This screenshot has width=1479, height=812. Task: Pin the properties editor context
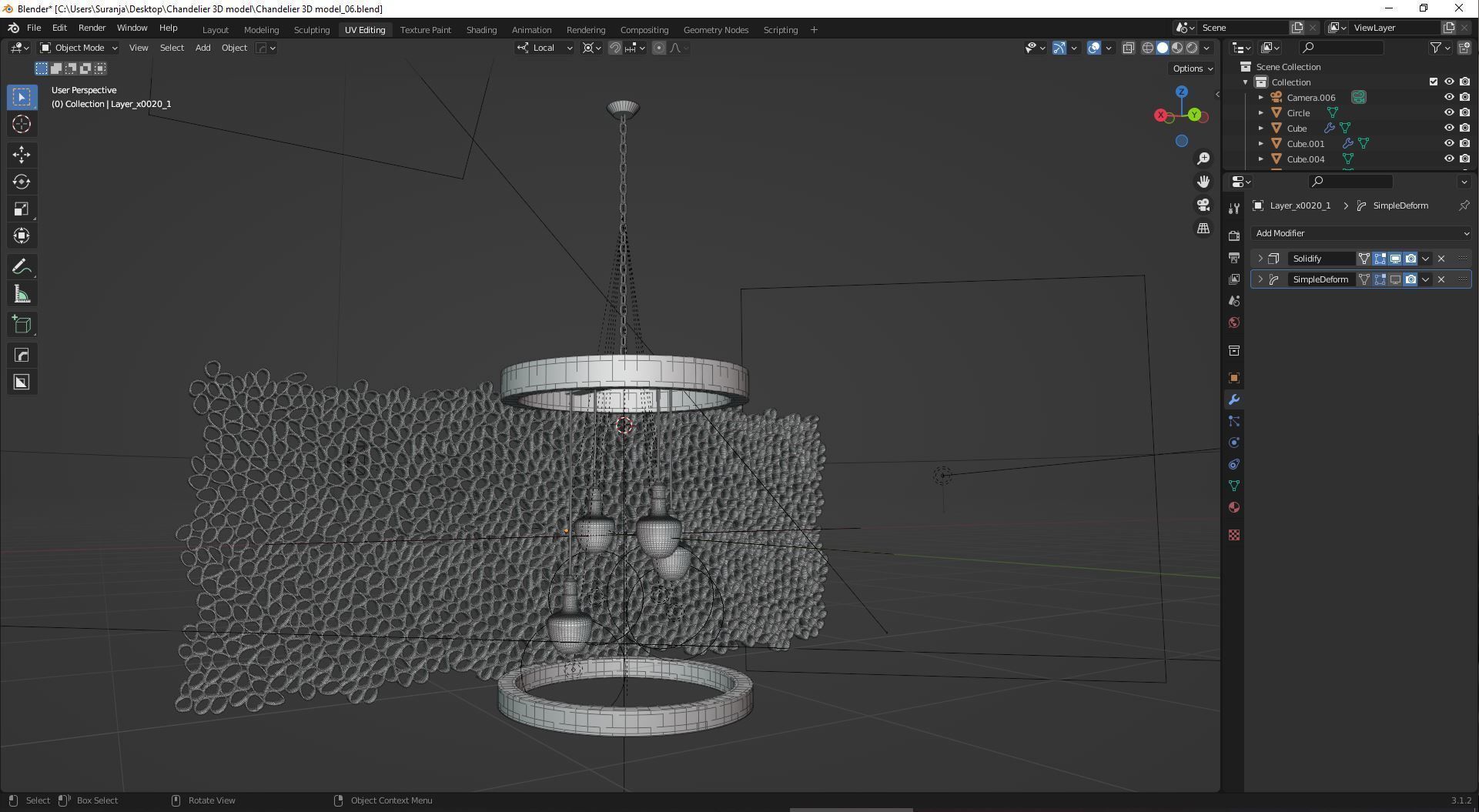coord(1464,206)
